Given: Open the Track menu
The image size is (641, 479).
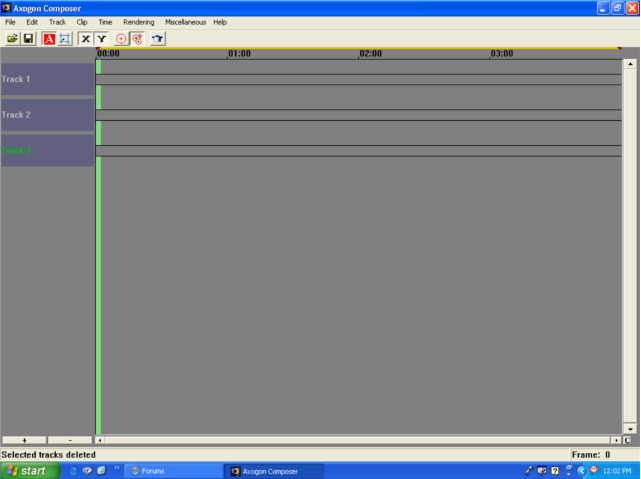Looking at the screenshot, I should point(57,22).
